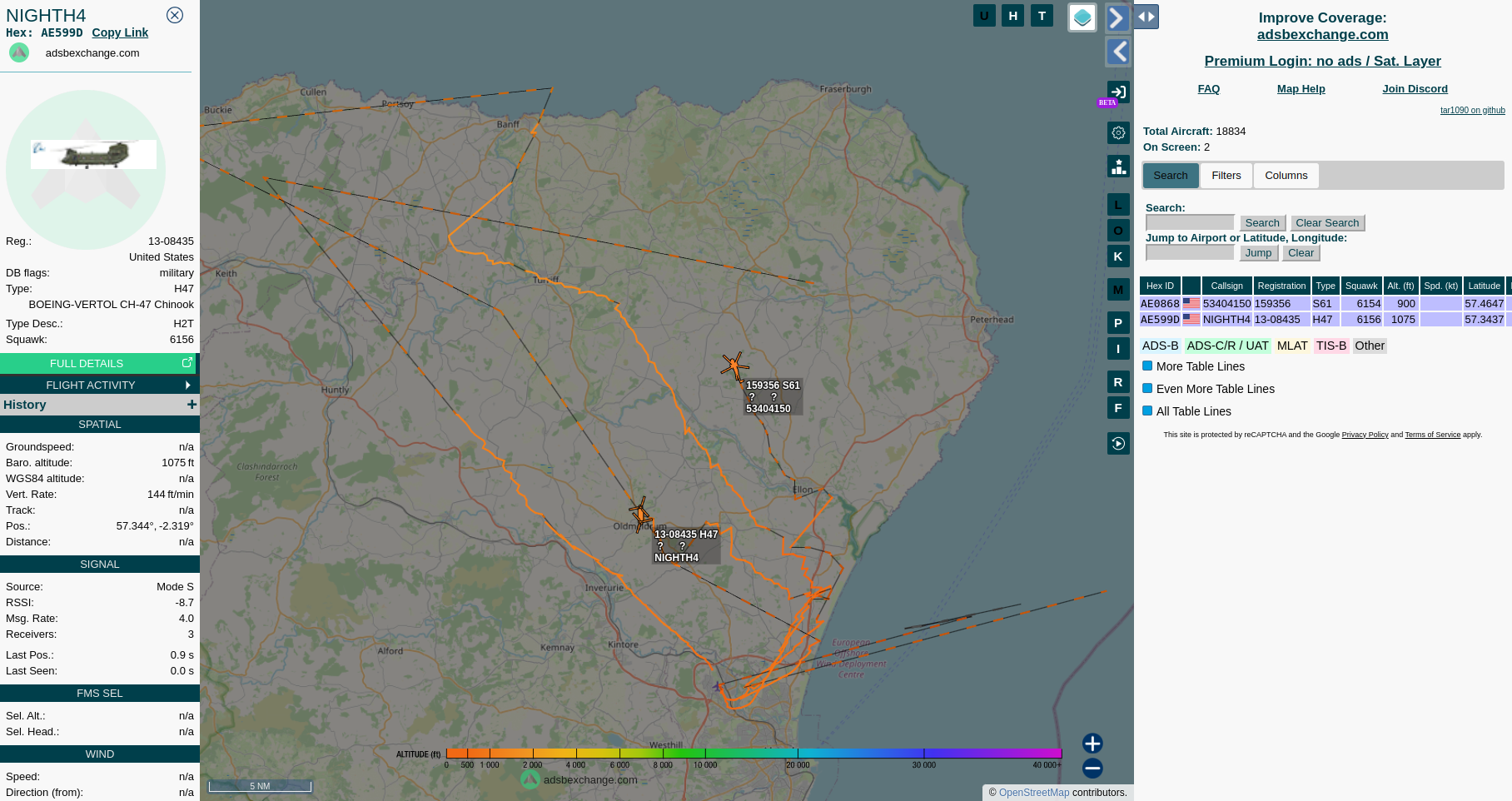Enable More Table Lines checkbox
1512x801 pixels.
[1147, 366]
